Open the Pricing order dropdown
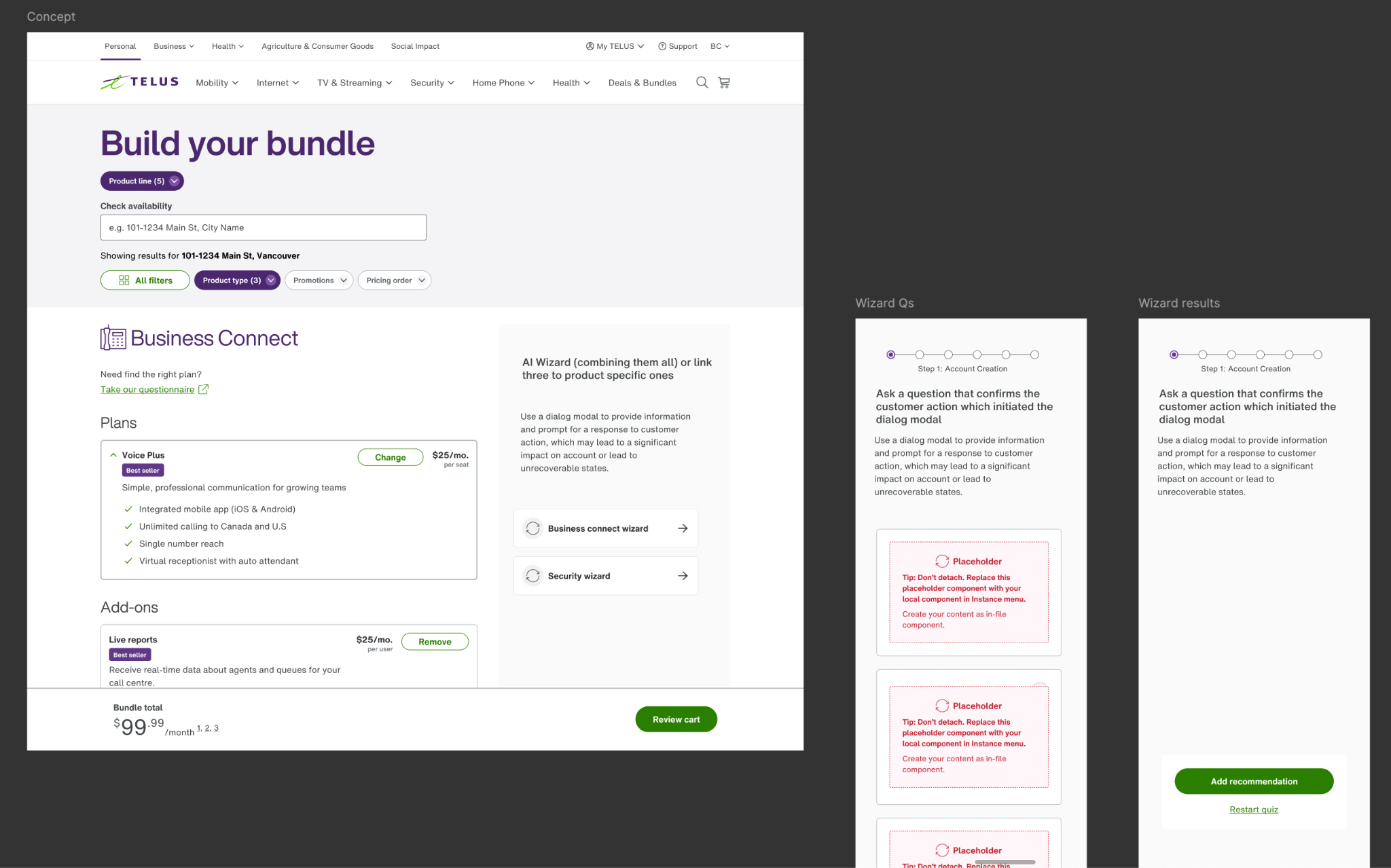Viewport: 1391px width, 868px height. pos(395,281)
